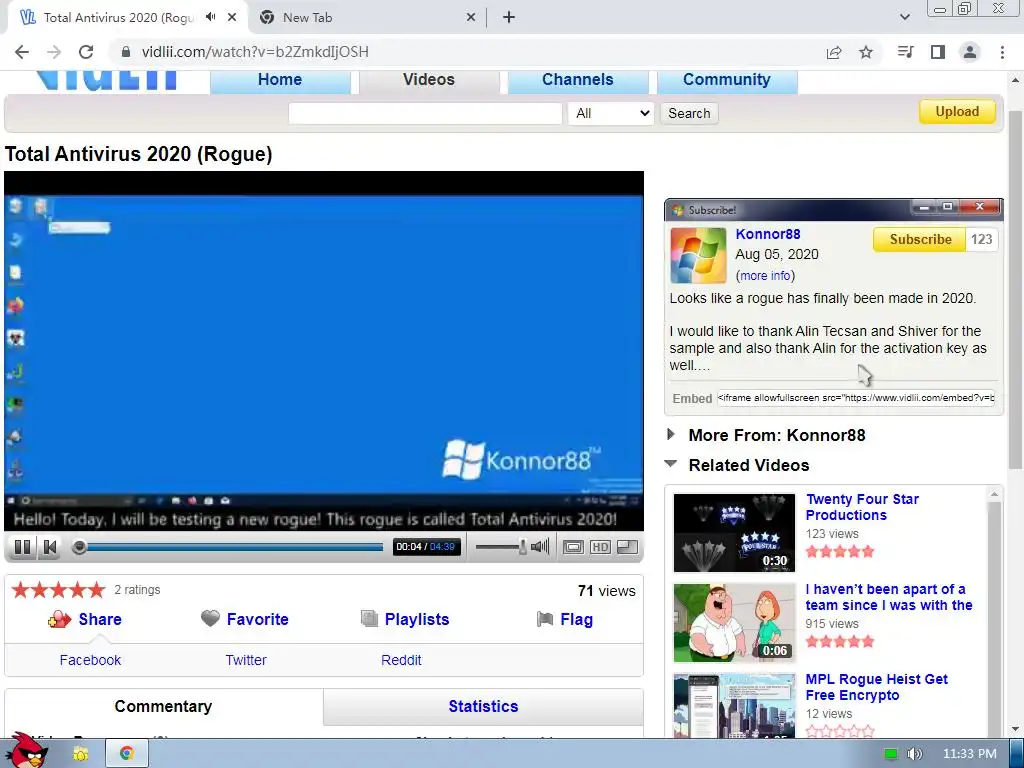The width and height of the screenshot is (1024, 768).
Task: Toggle browser side panel icon
Action: [x=938, y=52]
